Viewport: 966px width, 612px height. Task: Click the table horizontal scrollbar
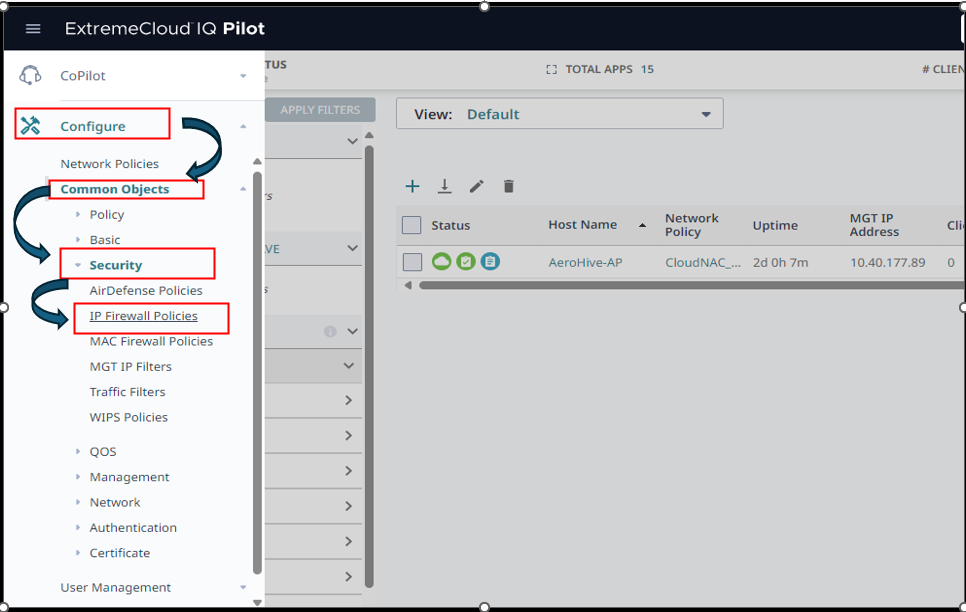coord(690,285)
